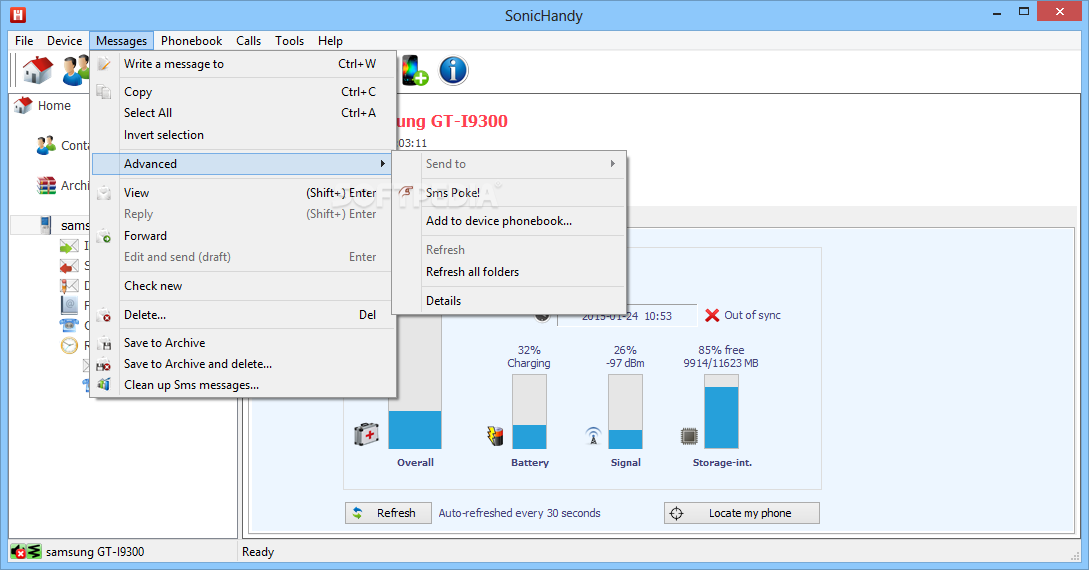Click the red X out-of-sync icon
The image size is (1089, 570).
712,315
